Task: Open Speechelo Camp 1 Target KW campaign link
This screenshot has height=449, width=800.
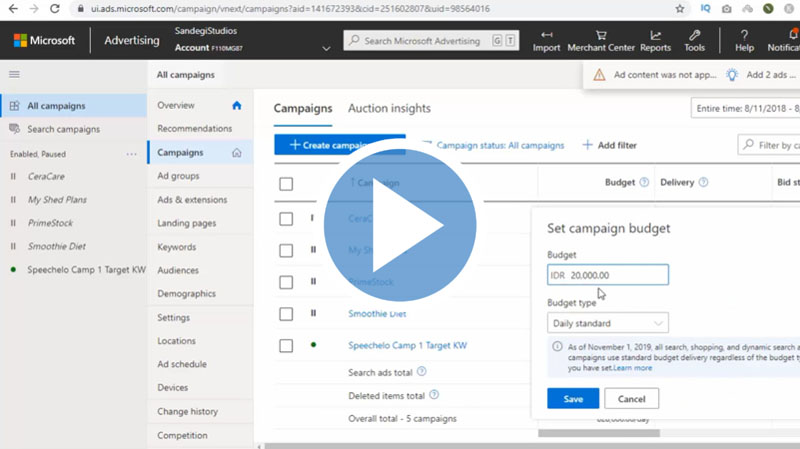Action: click(407, 345)
